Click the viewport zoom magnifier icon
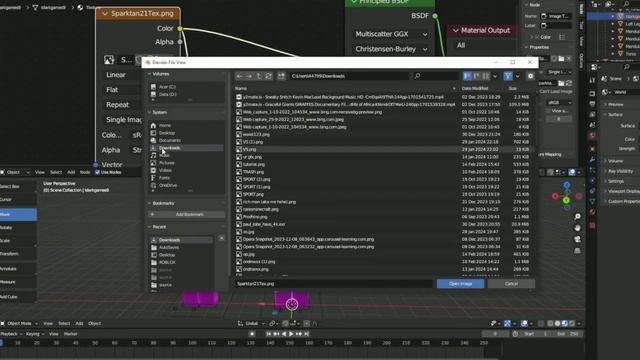 (x=577, y=216)
